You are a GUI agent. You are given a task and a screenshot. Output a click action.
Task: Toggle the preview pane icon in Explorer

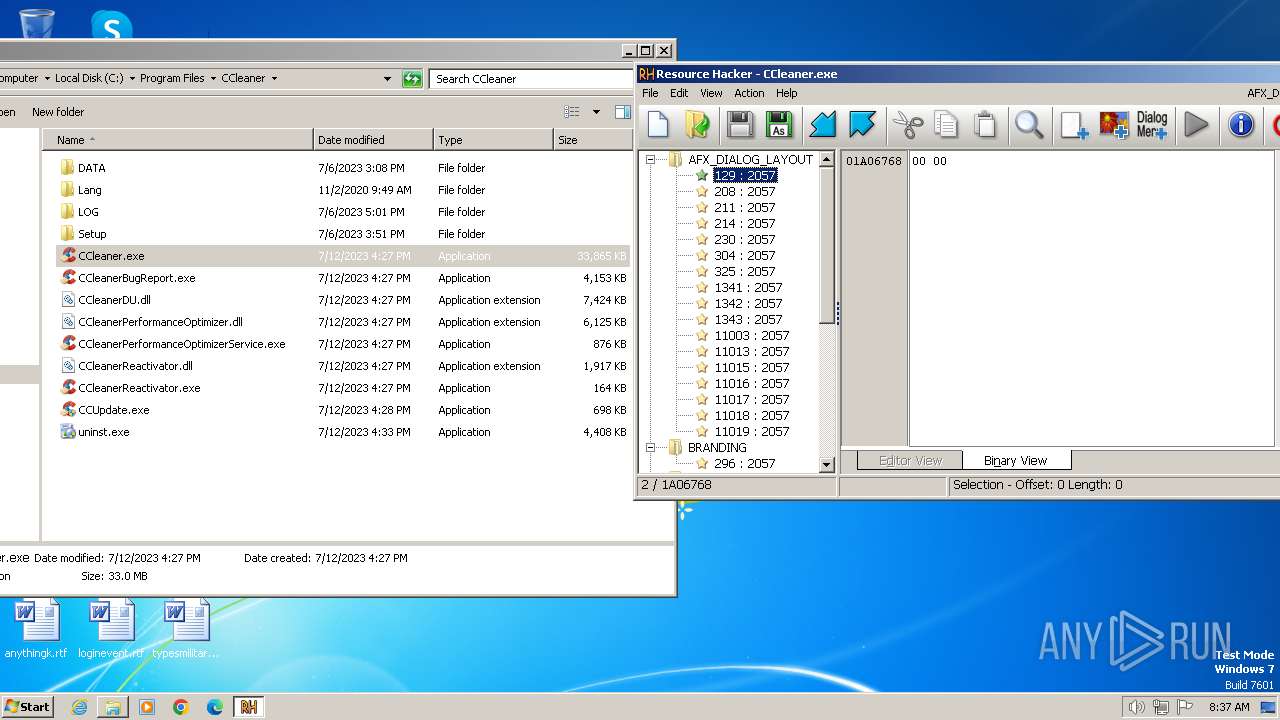[622, 112]
